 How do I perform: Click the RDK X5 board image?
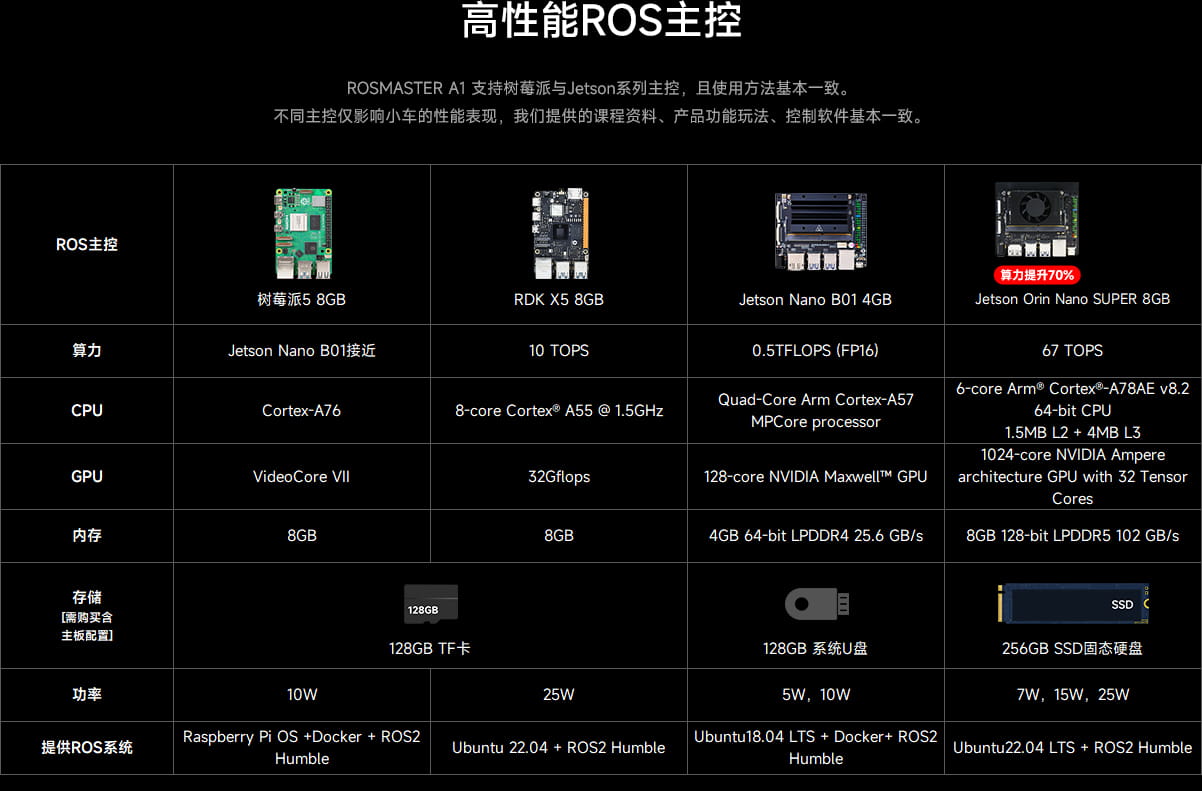tap(559, 234)
